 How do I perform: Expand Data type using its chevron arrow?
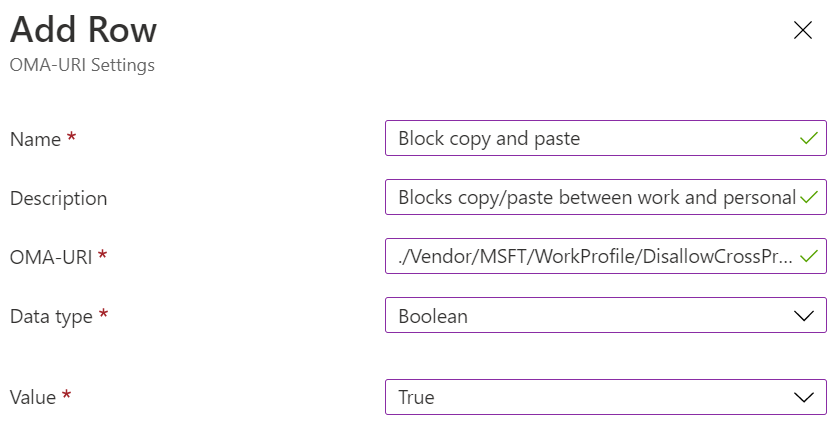coord(804,316)
